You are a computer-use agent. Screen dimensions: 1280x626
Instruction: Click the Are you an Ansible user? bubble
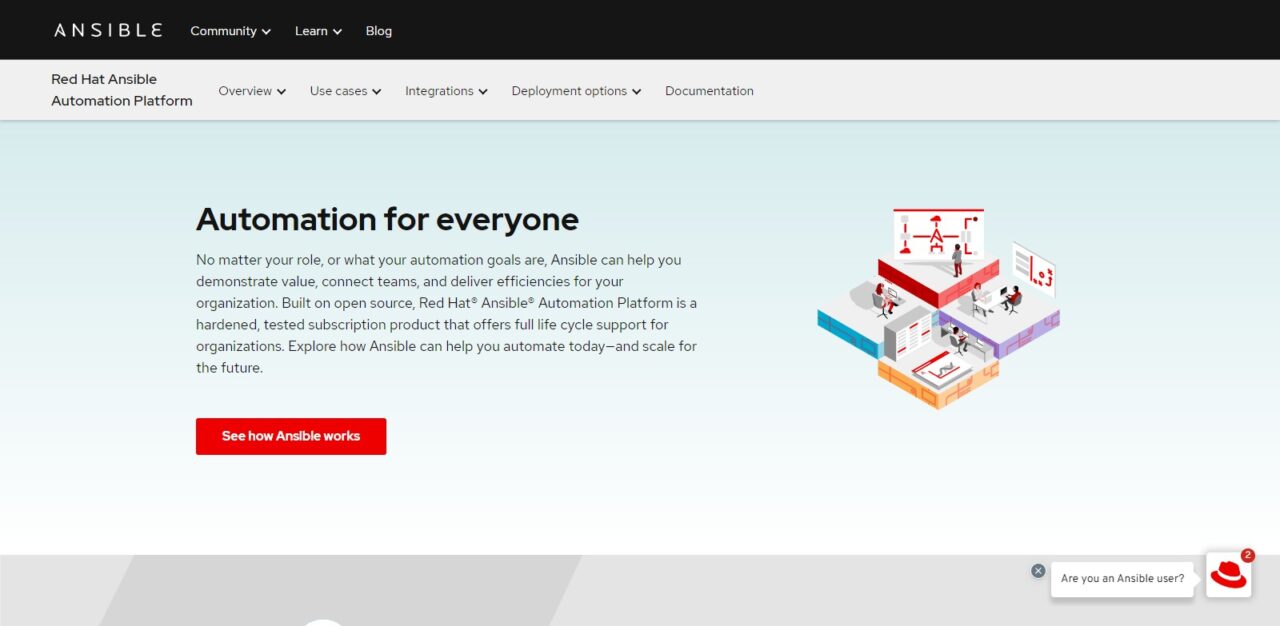(1122, 578)
